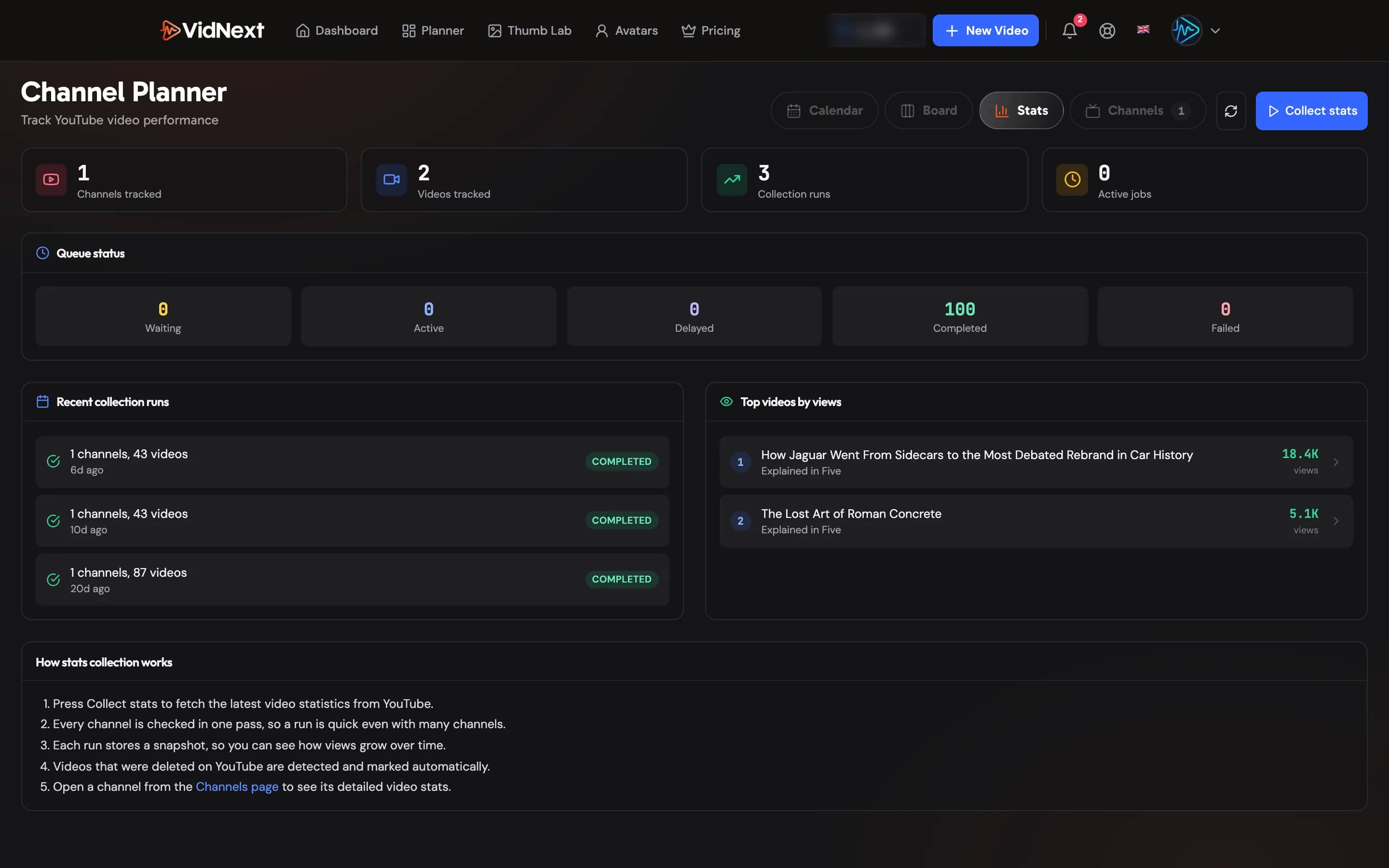Click the Queue status clock icon
Viewport: 1389px width, 868px height.
click(x=42, y=253)
